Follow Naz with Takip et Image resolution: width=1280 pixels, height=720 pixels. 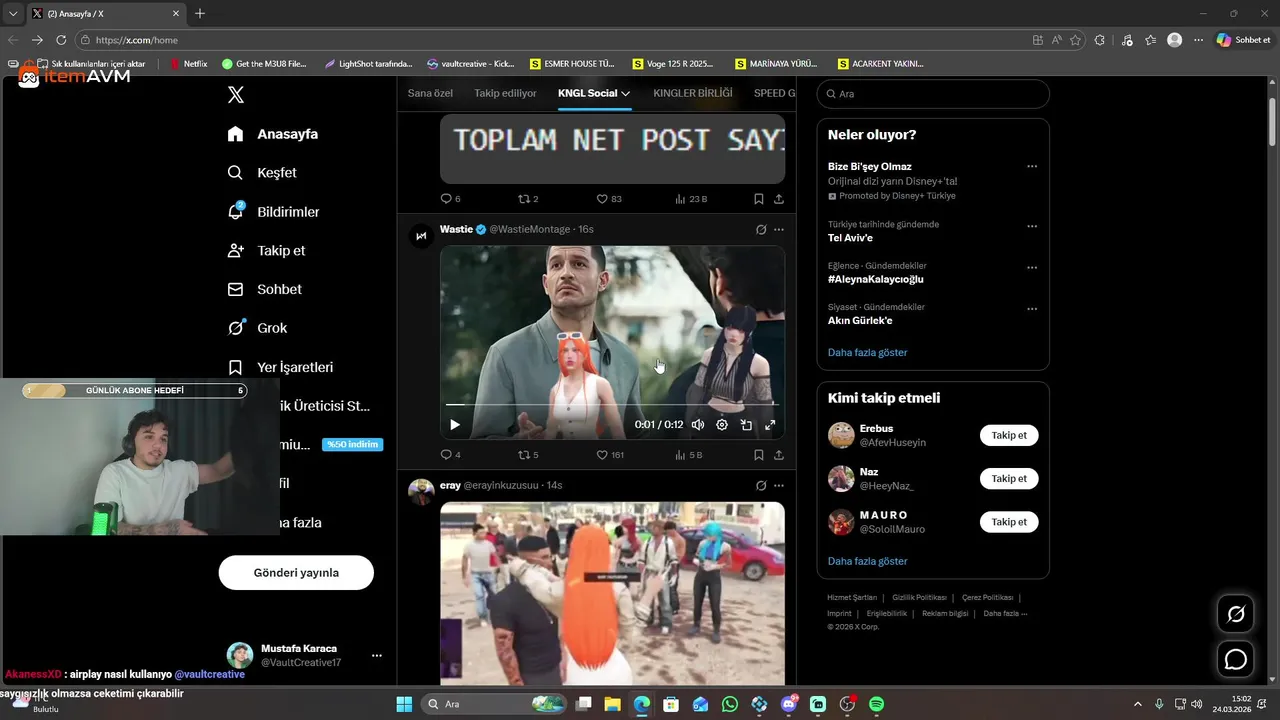pyautogui.click(x=1009, y=479)
